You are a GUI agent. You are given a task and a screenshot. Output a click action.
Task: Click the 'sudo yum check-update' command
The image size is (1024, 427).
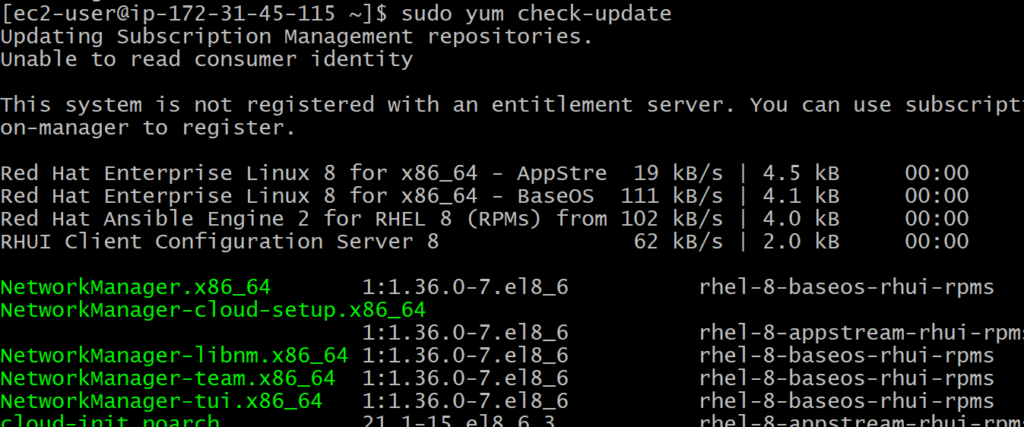coord(533,14)
